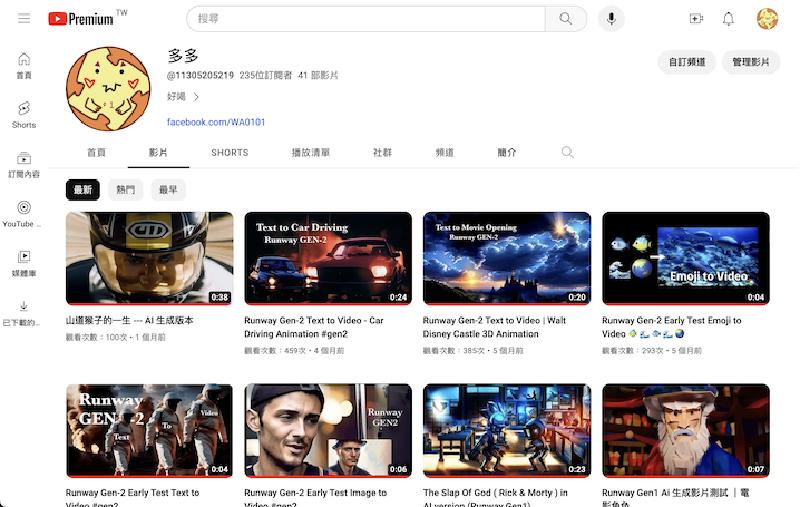Open title Runway Gen1 AI 生成影片測試
The height and width of the screenshot is (507, 800).
[x=676, y=497]
